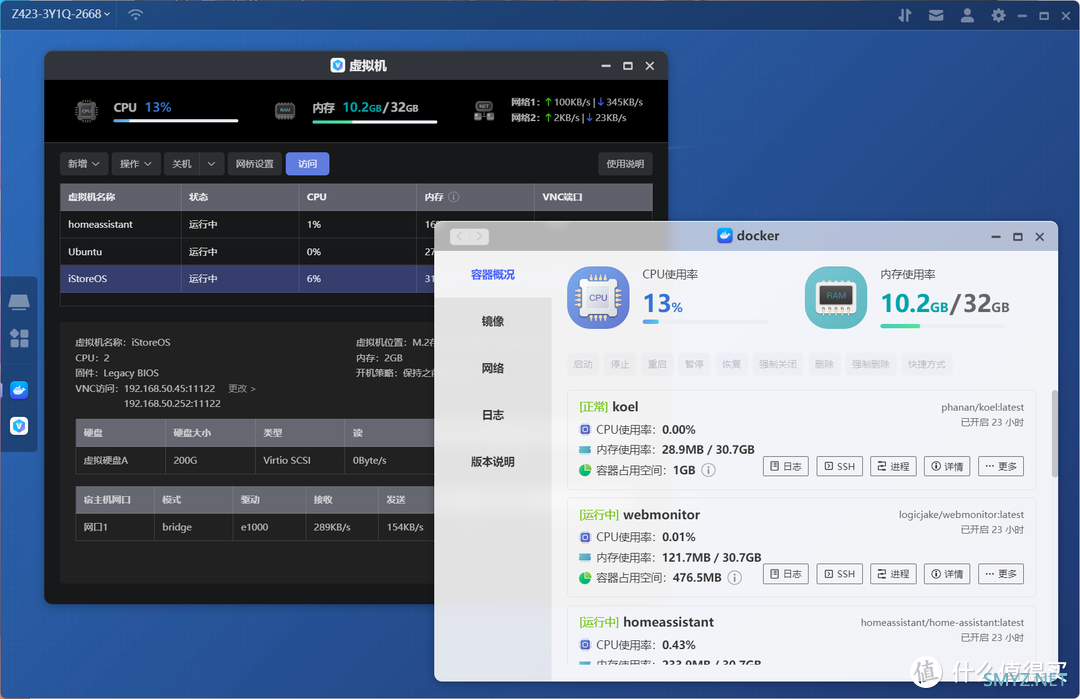Click 更改 link next to VNC访问 address

pos(242,388)
